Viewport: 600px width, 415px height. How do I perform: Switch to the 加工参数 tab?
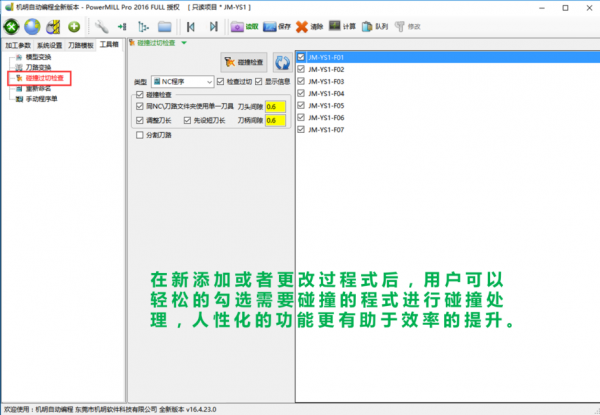pyautogui.click(x=17, y=46)
